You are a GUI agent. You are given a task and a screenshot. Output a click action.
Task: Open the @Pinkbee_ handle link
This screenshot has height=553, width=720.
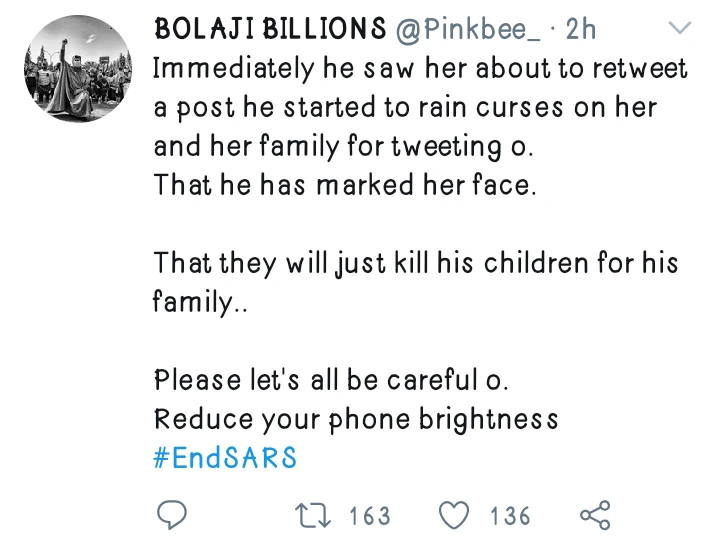468,30
